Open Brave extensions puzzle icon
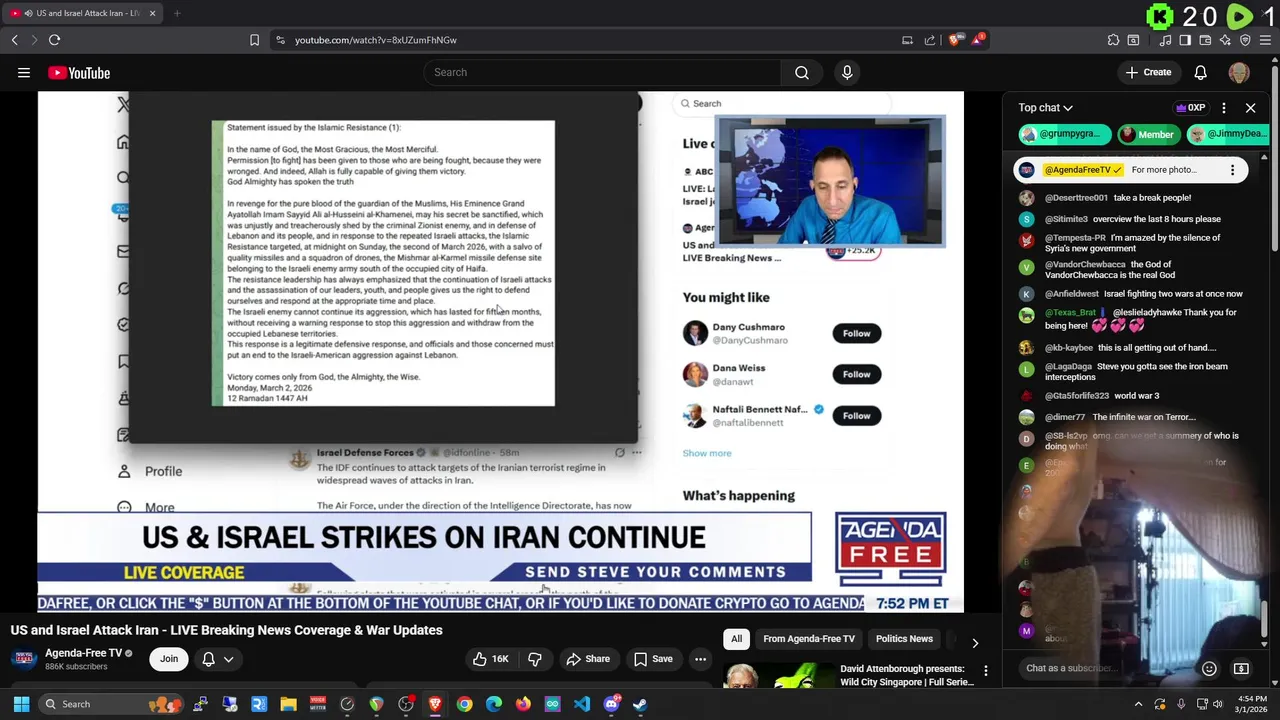 1113,40
